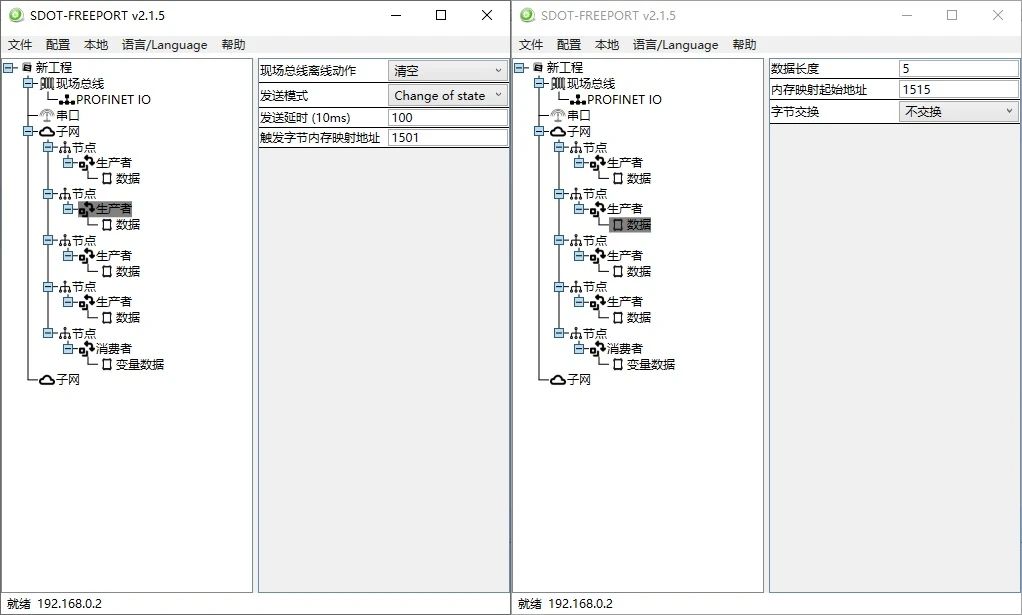The image size is (1022, 615).
Task: Click the green app logo in the left window's title bar
Action: pos(16,15)
